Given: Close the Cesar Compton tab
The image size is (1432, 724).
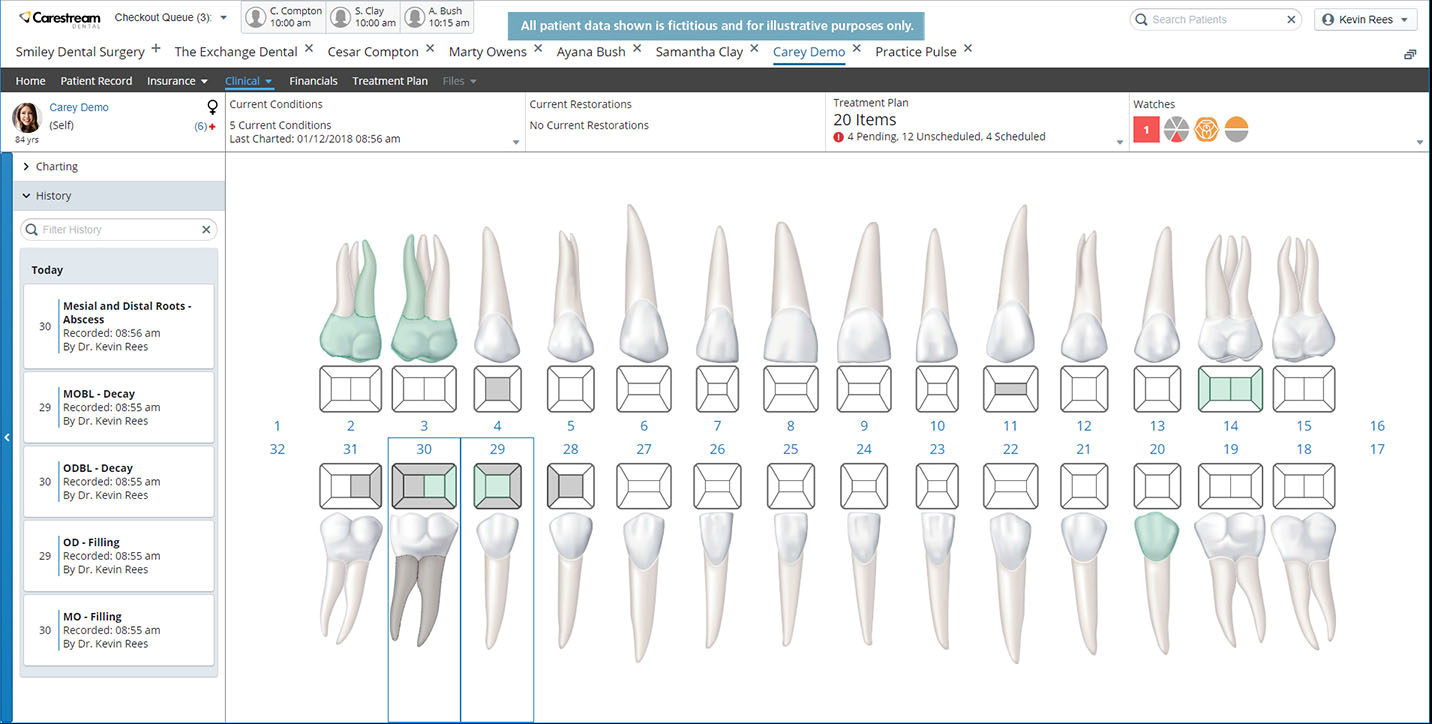Looking at the screenshot, I should (x=430, y=49).
